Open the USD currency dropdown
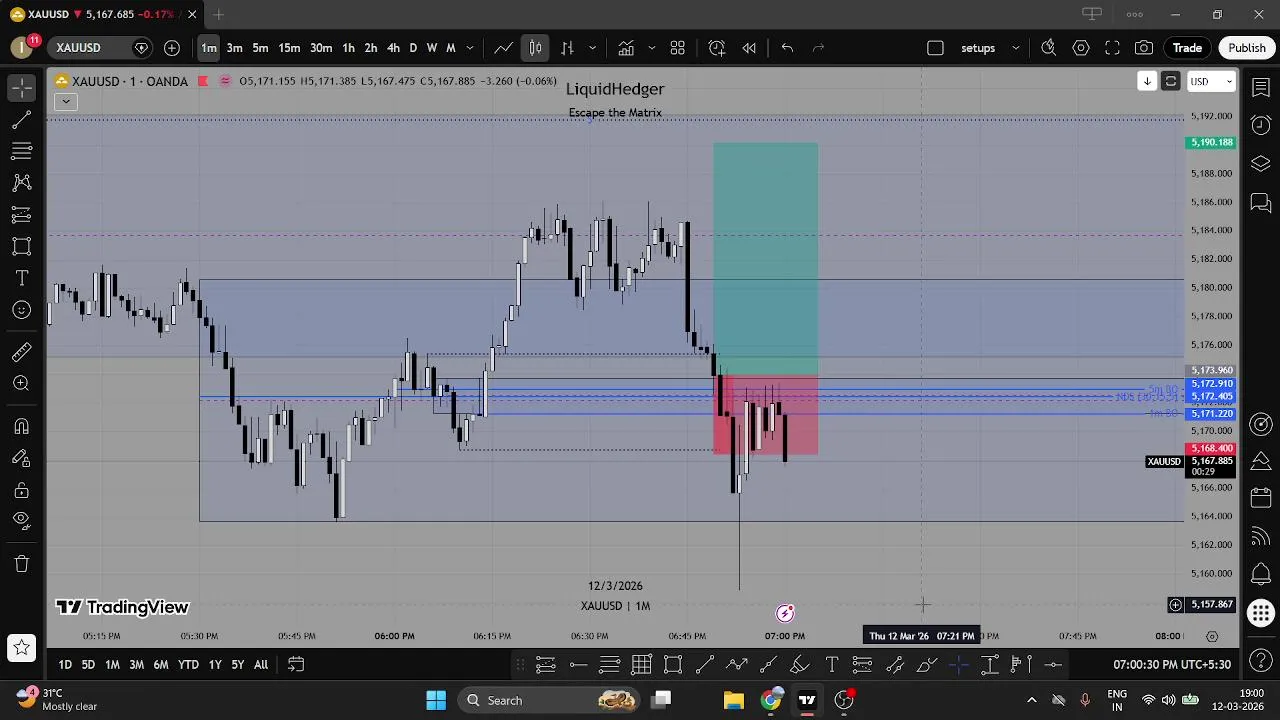Screen dimensions: 1280x720 pyautogui.click(x=1211, y=81)
